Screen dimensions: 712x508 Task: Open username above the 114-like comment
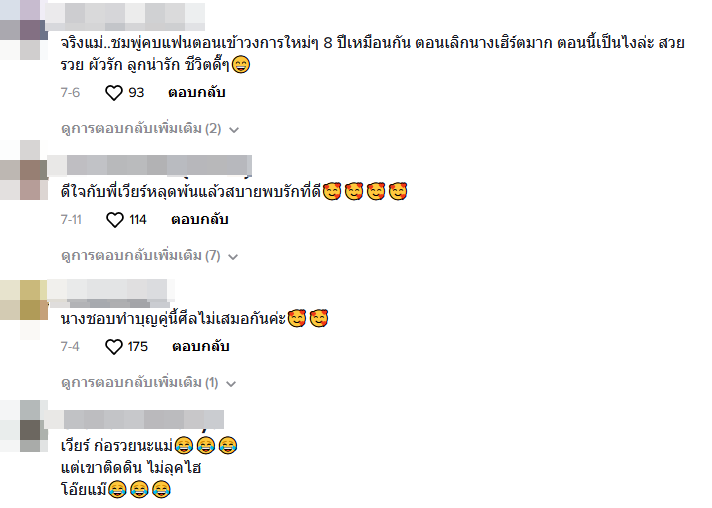coord(149,165)
